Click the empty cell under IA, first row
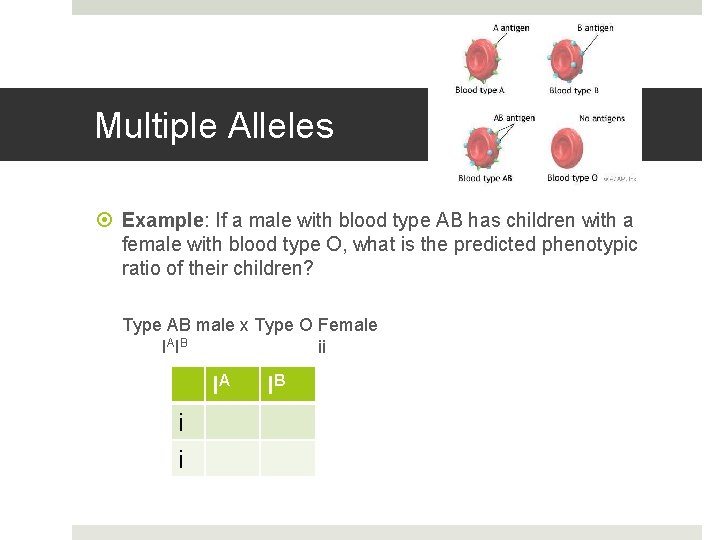 (232, 422)
